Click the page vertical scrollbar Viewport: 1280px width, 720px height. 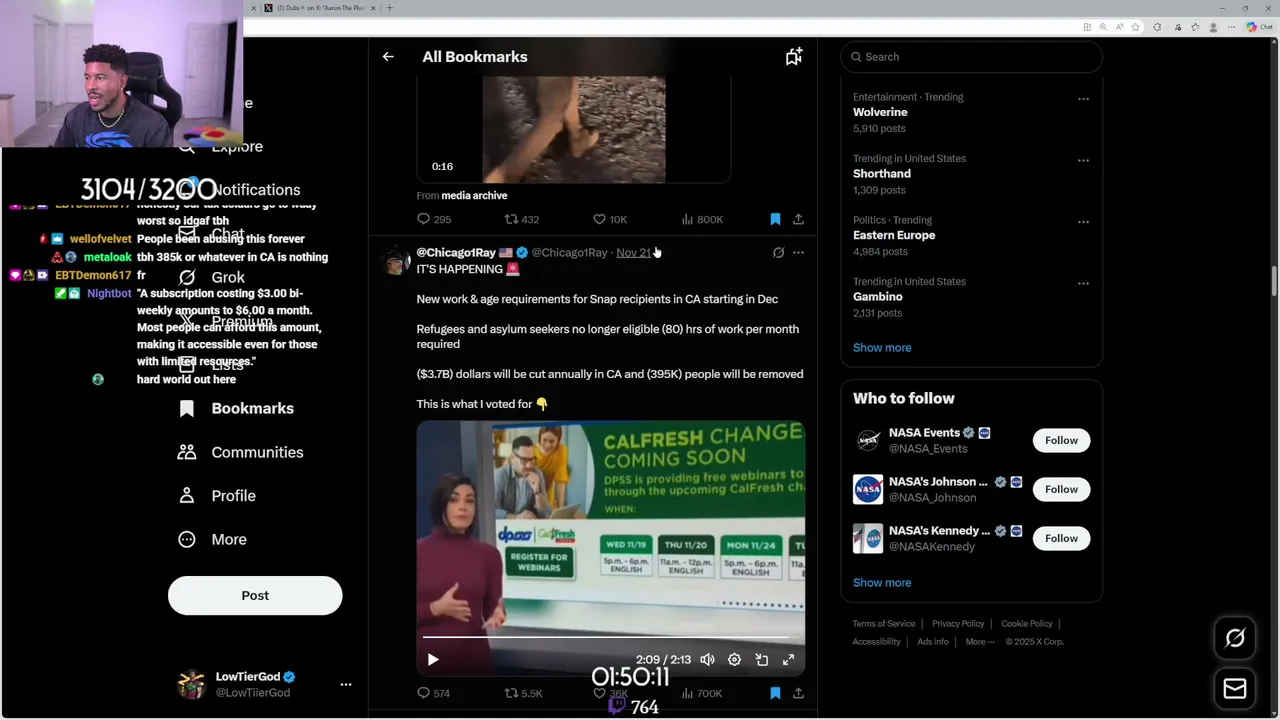click(x=1274, y=282)
